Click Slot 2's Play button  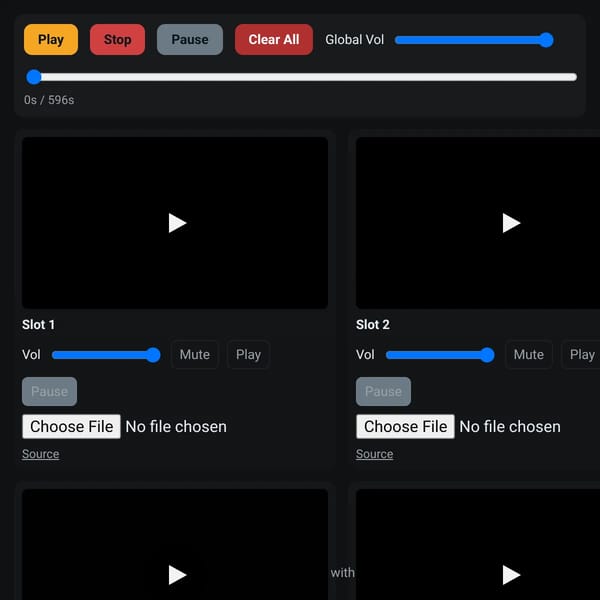(x=582, y=354)
